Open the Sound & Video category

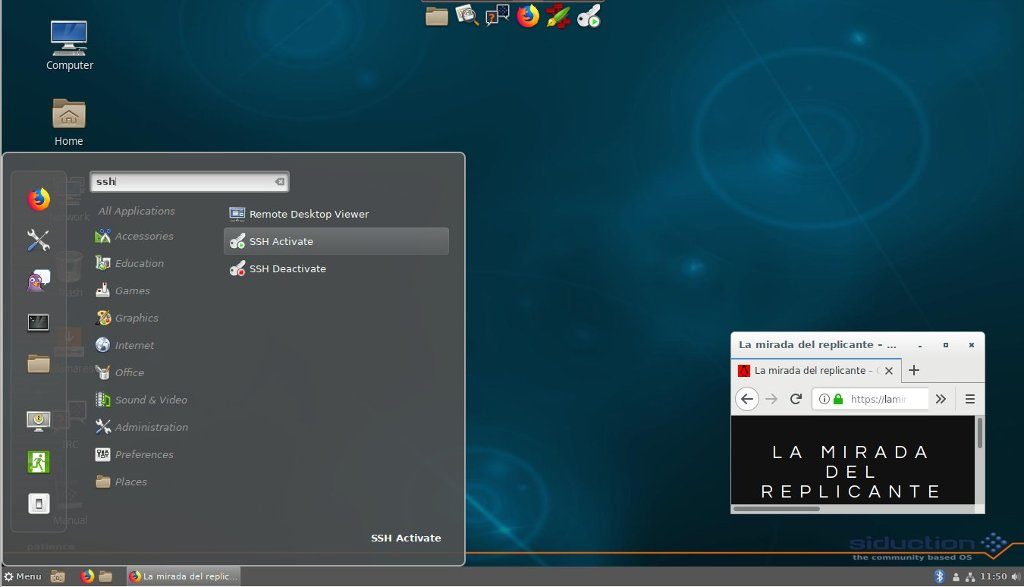[x=151, y=400]
